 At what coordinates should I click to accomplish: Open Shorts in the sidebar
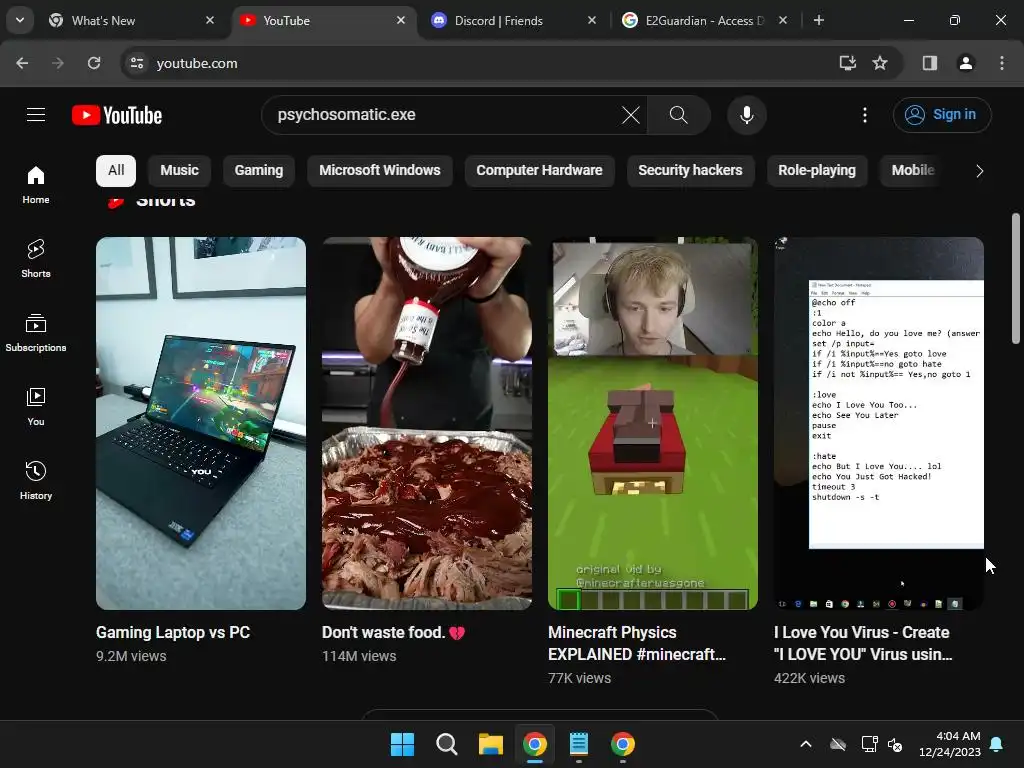coord(36,259)
